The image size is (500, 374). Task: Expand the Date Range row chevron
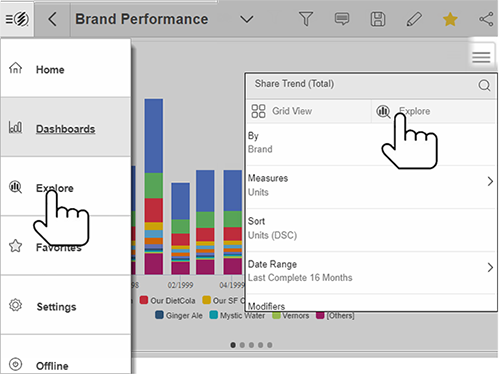(490, 267)
